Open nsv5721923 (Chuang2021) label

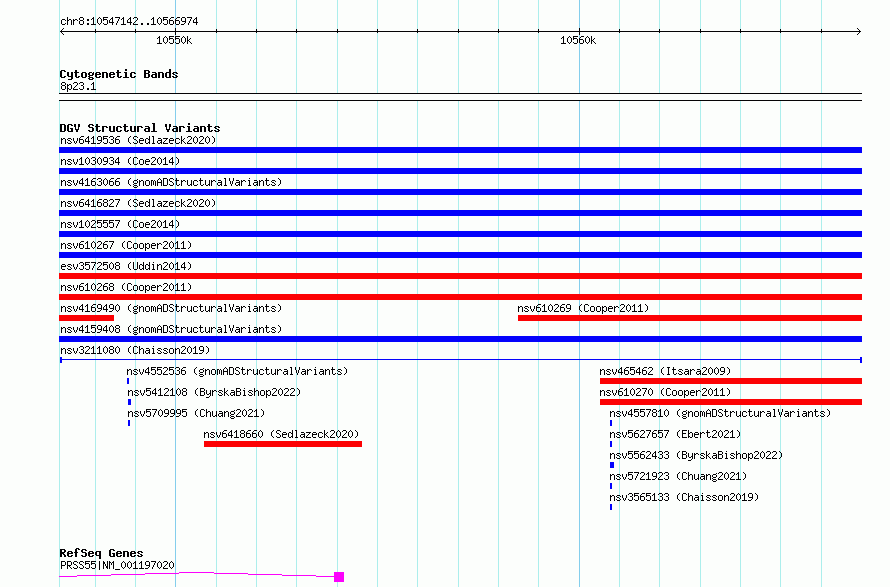point(678,476)
